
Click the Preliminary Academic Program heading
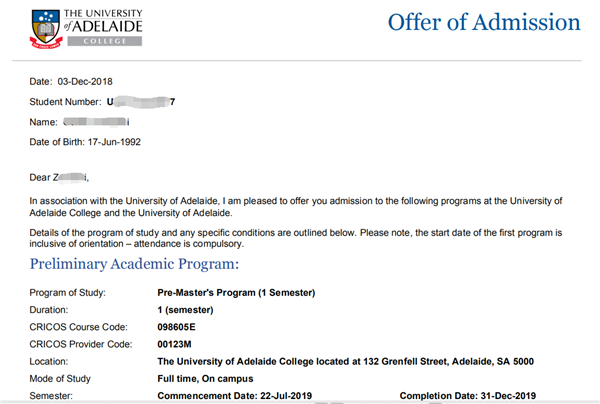coord(135,264)
